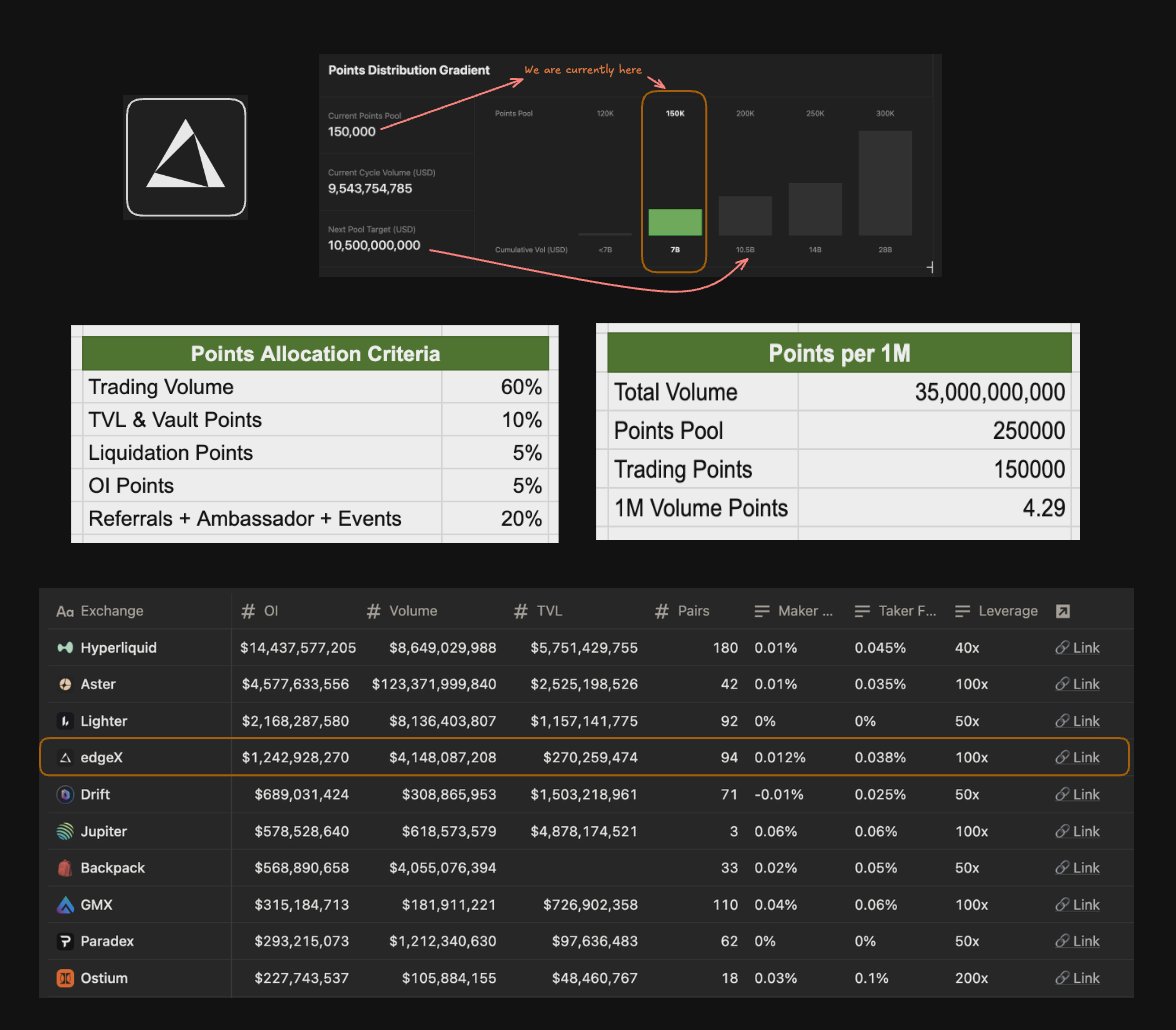Click the Points per 1M header
This screenshot has width=1176, height=1030.
coord(839,353)
